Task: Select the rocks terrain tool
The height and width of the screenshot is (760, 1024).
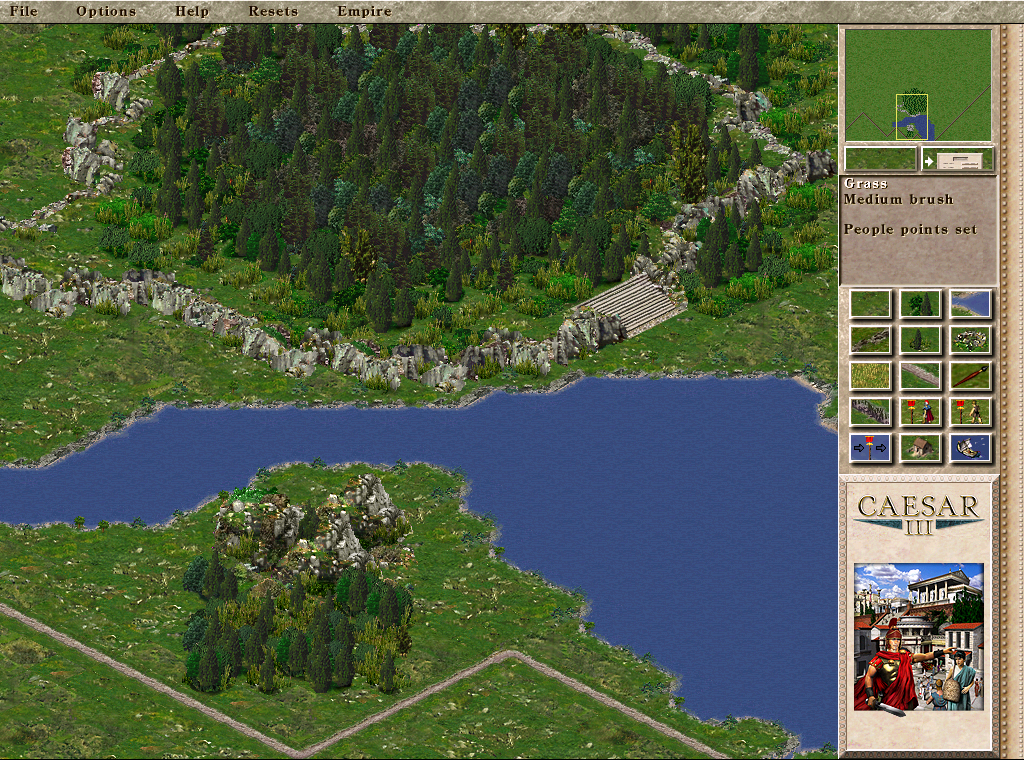Action: click(970, 340)
